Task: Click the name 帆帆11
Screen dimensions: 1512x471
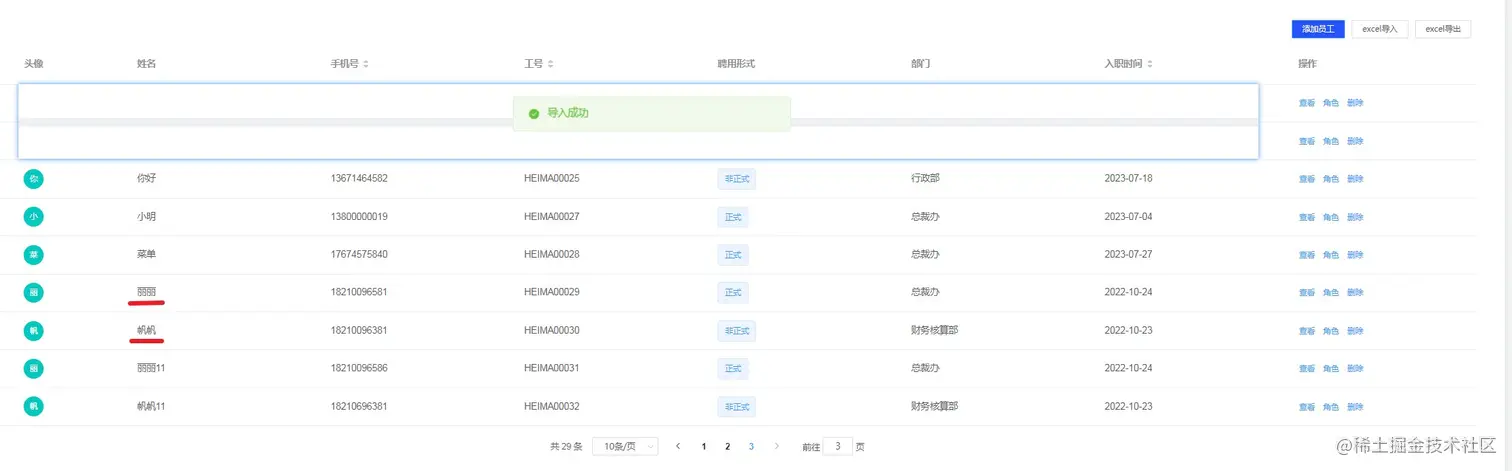Action: point(151,407)
